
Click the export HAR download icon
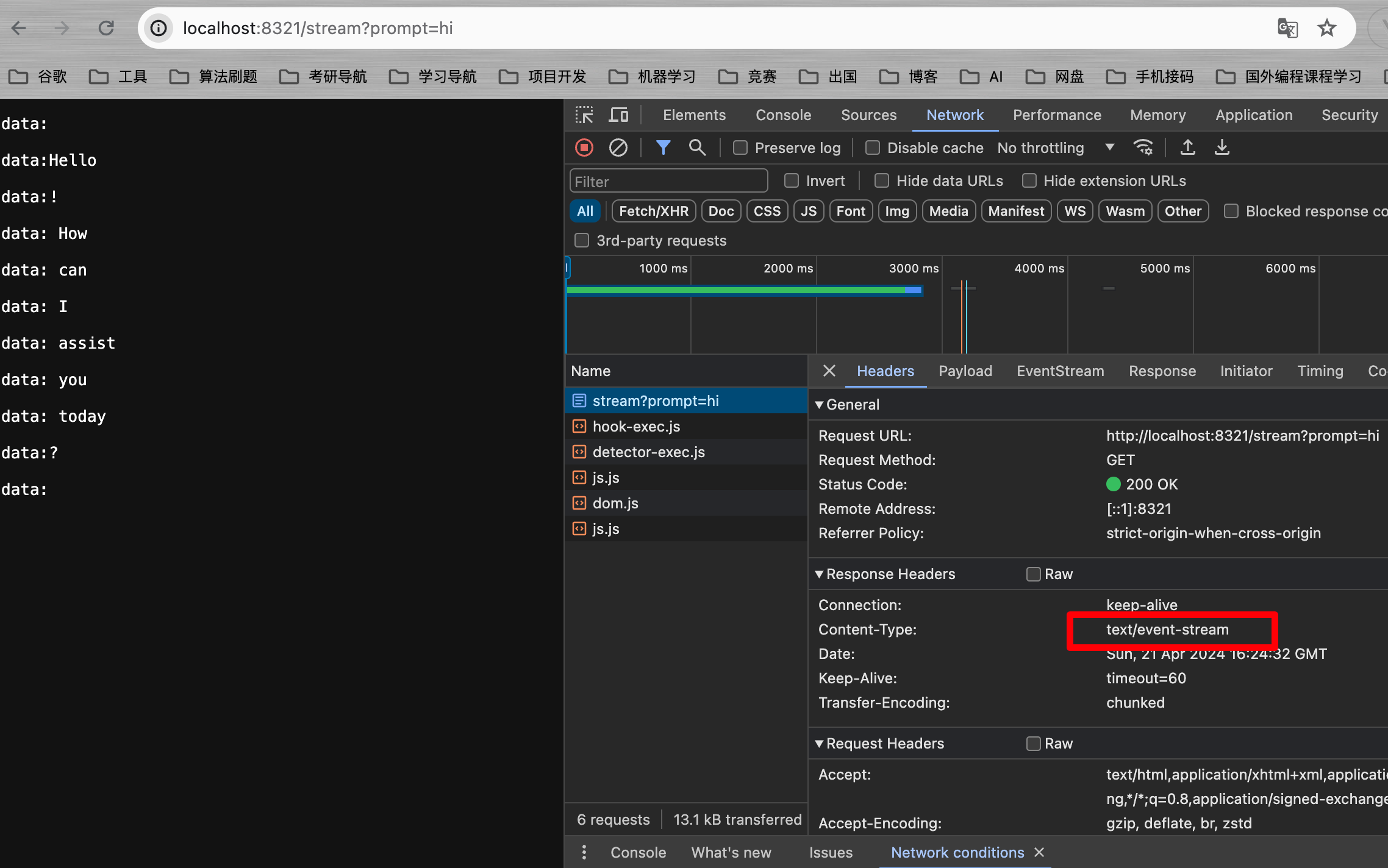[1222, 148]
